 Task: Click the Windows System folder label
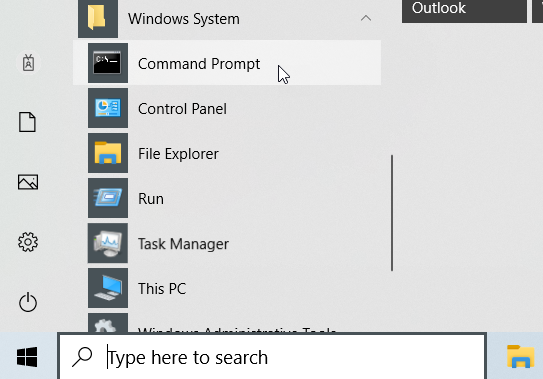184,19
